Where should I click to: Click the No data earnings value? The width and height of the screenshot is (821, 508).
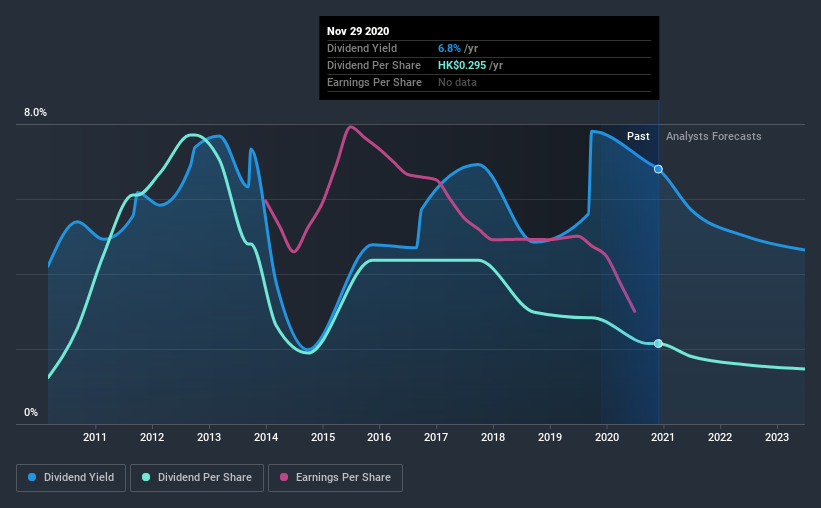click(x=458, y=82)
